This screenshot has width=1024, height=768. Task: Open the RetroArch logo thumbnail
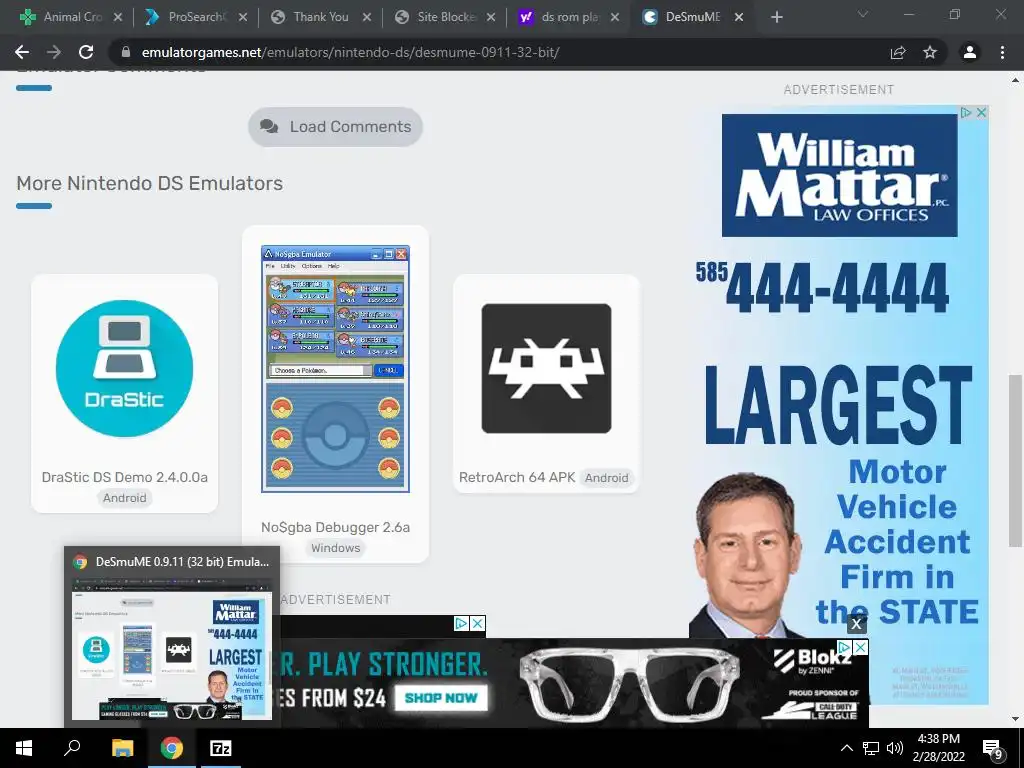click(x=546, y=368)
